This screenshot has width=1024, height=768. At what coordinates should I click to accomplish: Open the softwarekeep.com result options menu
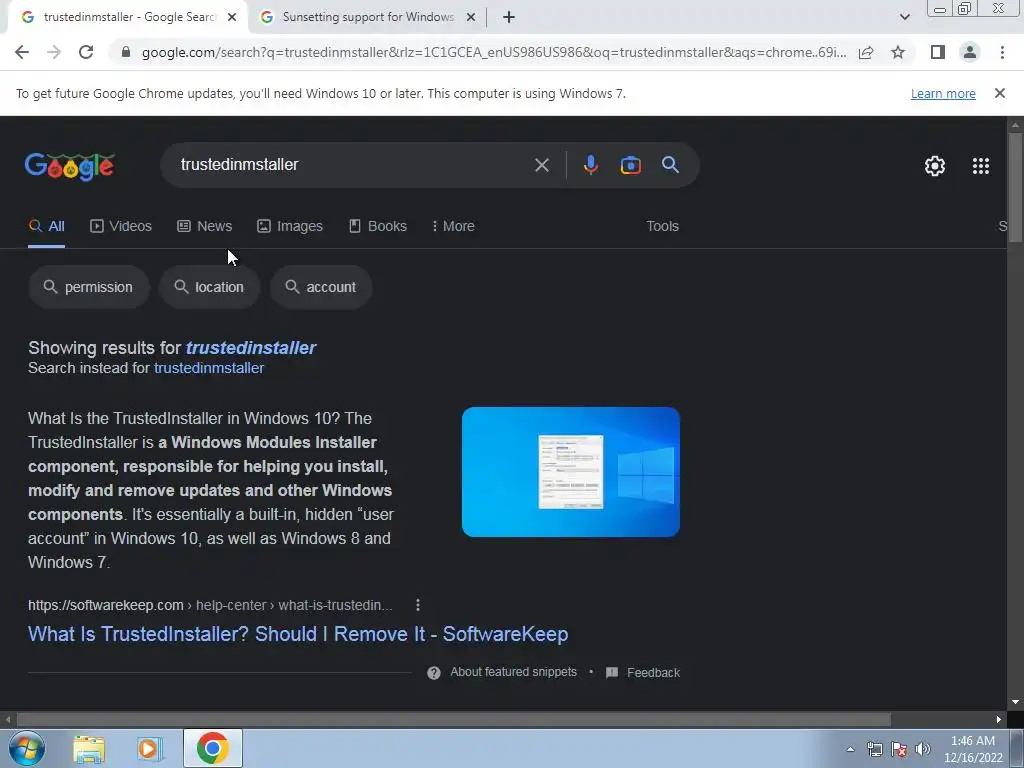418,605
